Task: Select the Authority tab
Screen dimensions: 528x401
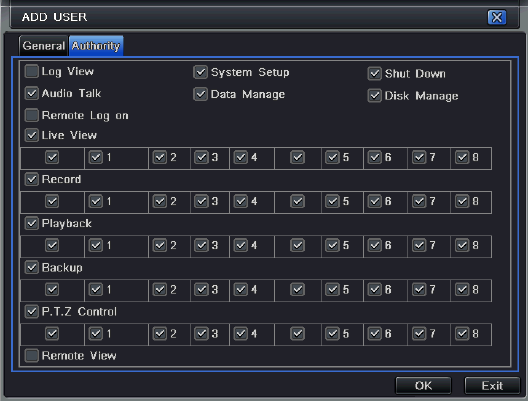Action: click(x=96, y=45)
